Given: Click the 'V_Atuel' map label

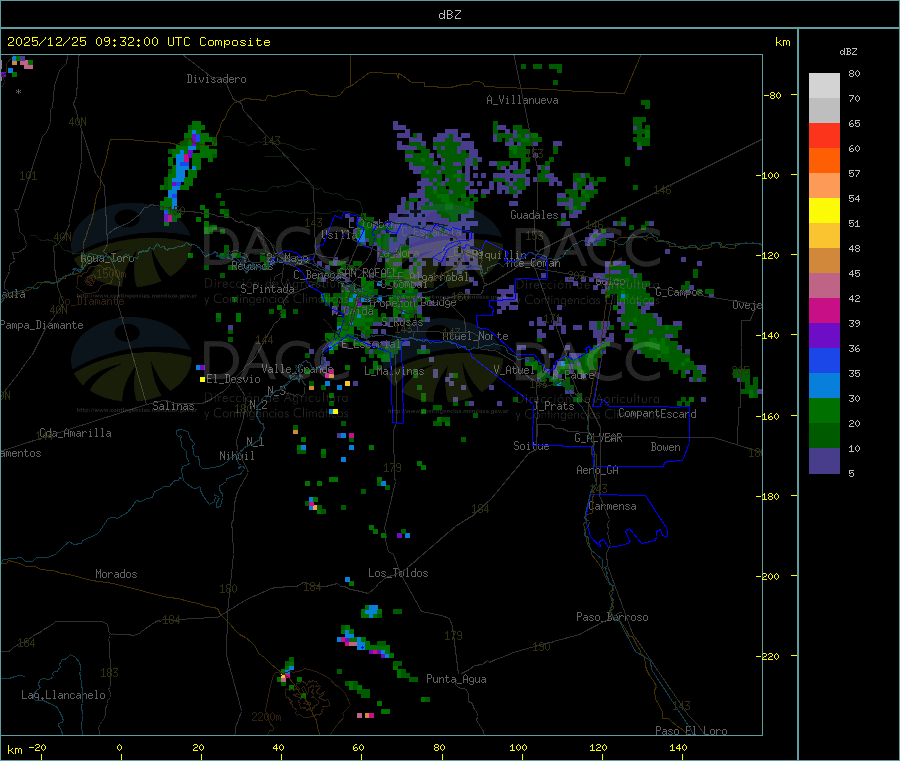Looking at the screenshot, I should click(x=514, y=370).
